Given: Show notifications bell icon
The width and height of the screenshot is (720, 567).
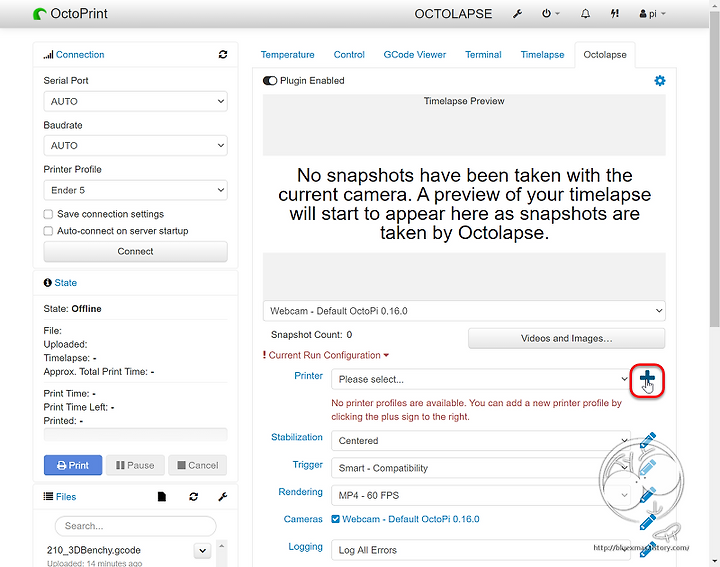Looking at the screenshot, I should (585, 14).
